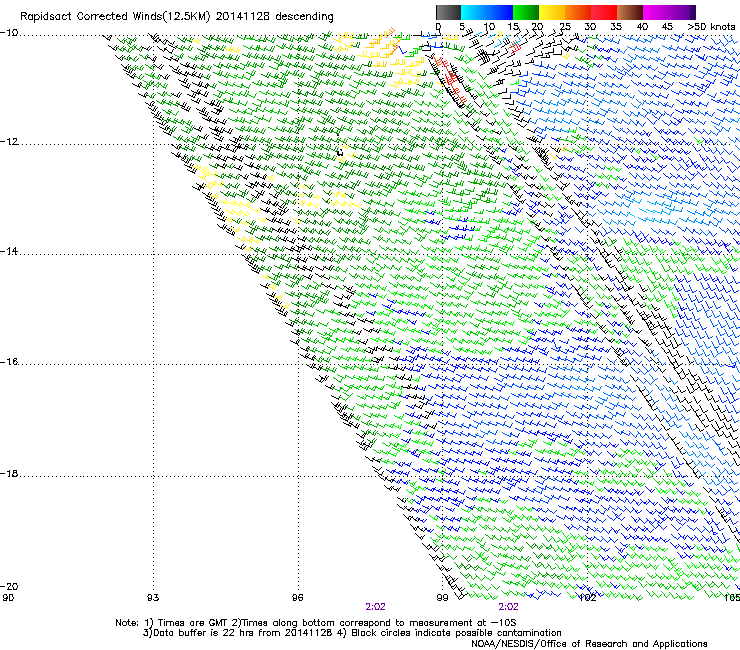740x650 pixels.
Task: Click the cyan-blue 5-15 knots legend swatch
Action: 487,12
